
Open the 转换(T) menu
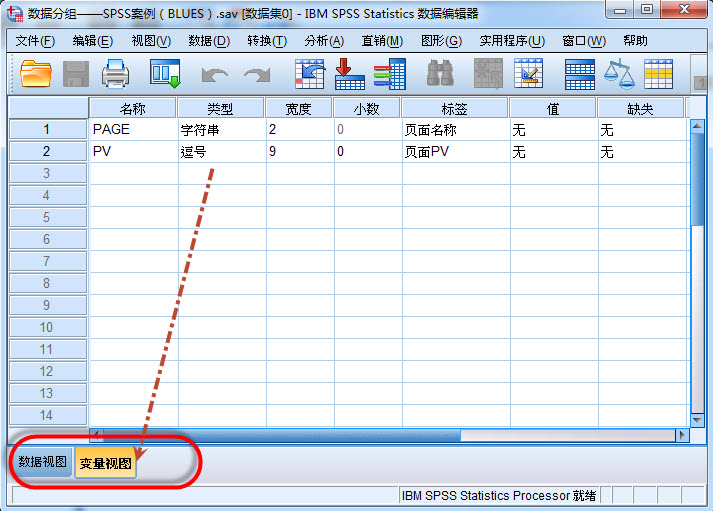point(267,41)
